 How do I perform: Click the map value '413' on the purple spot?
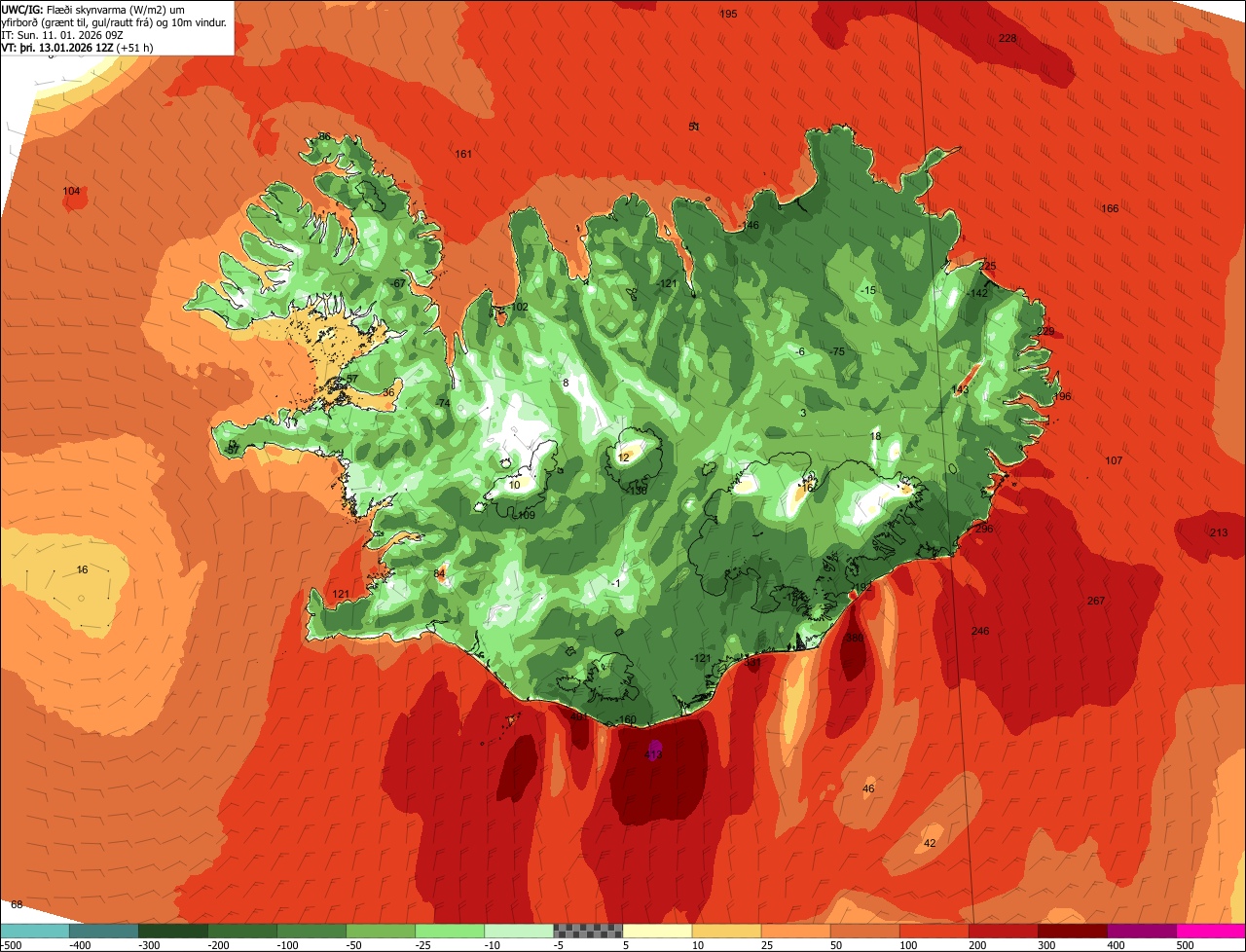[653, 754]
